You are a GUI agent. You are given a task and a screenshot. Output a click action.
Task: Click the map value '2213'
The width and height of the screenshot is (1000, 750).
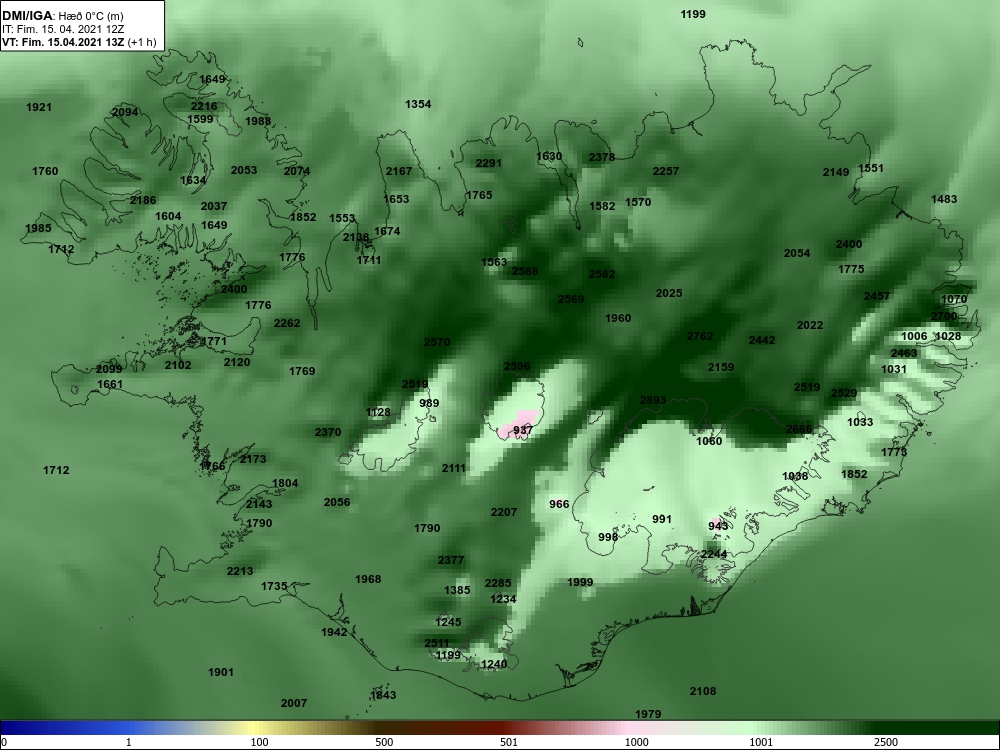[x=240, y=571]
